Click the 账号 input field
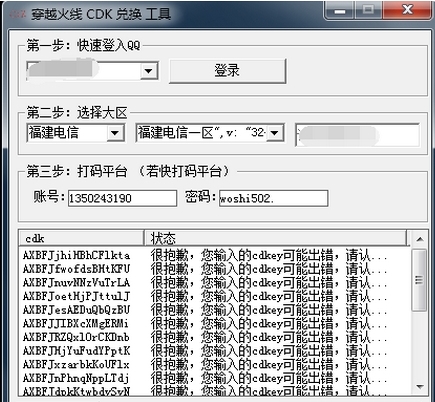The width and height of the screenshot is (435, 402). (122, 198)
